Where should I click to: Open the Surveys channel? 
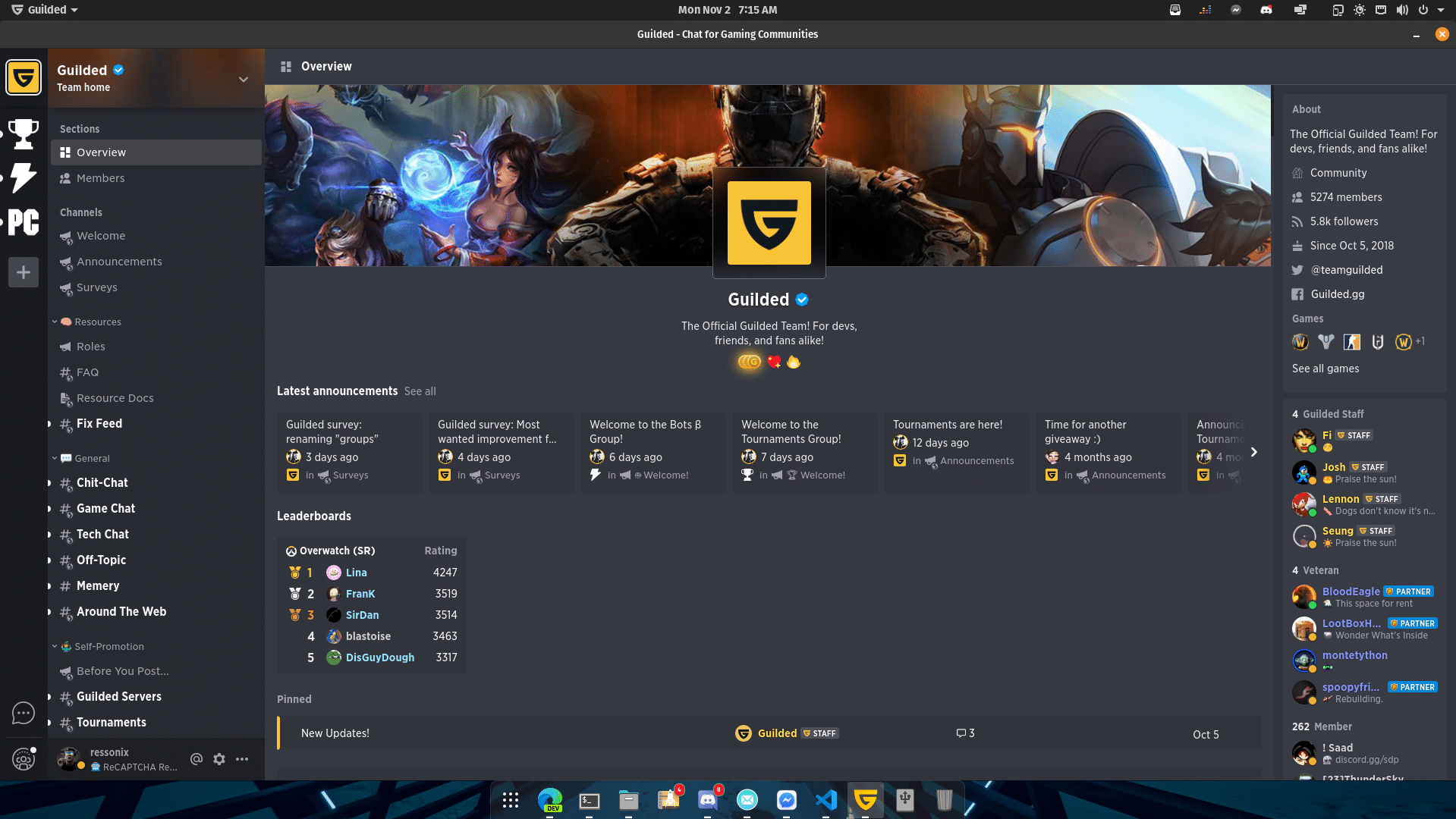click(x=156, y=287)
